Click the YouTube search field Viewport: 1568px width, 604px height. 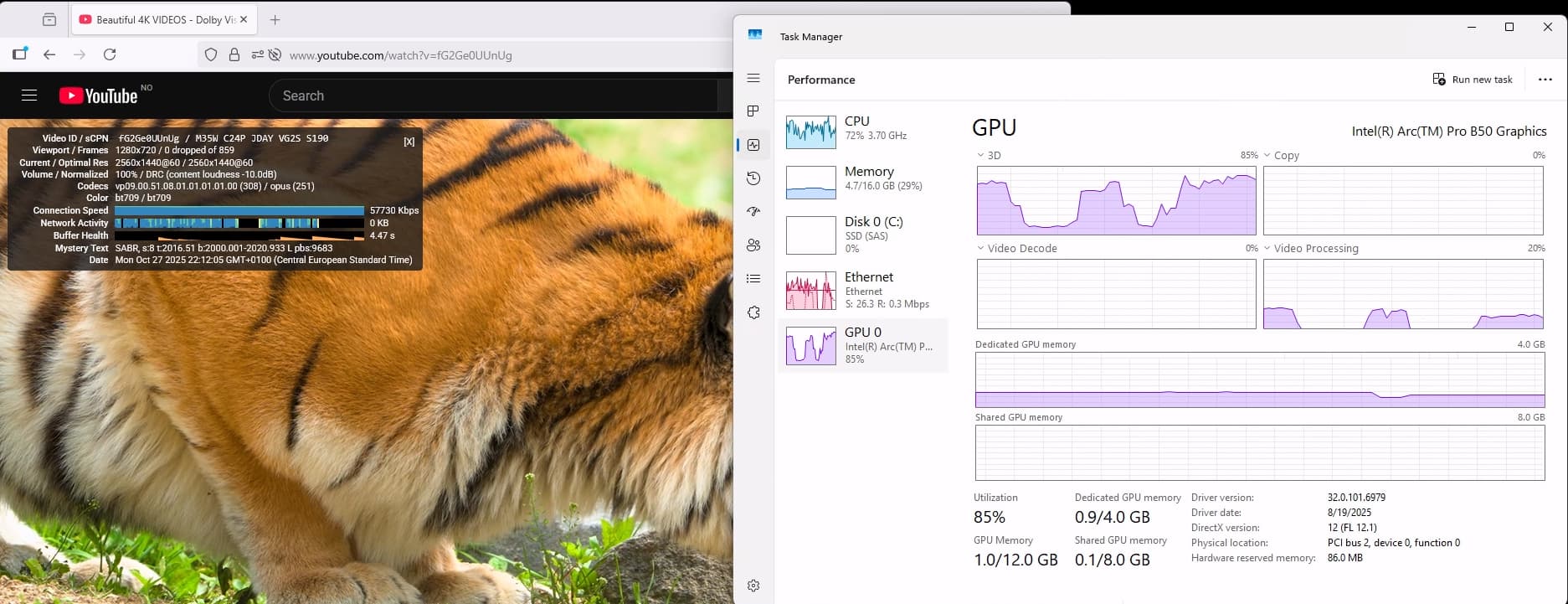494,96
